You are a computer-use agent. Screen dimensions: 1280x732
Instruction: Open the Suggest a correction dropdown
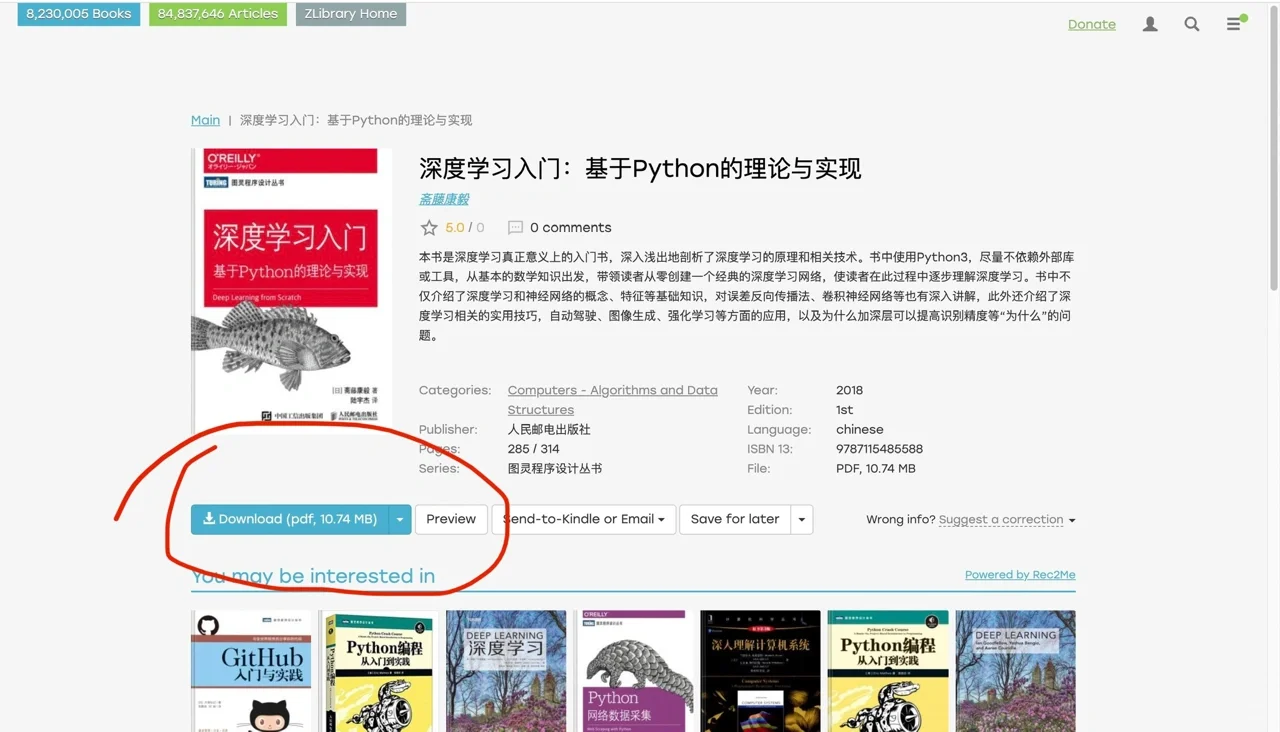pos(1007,520)
